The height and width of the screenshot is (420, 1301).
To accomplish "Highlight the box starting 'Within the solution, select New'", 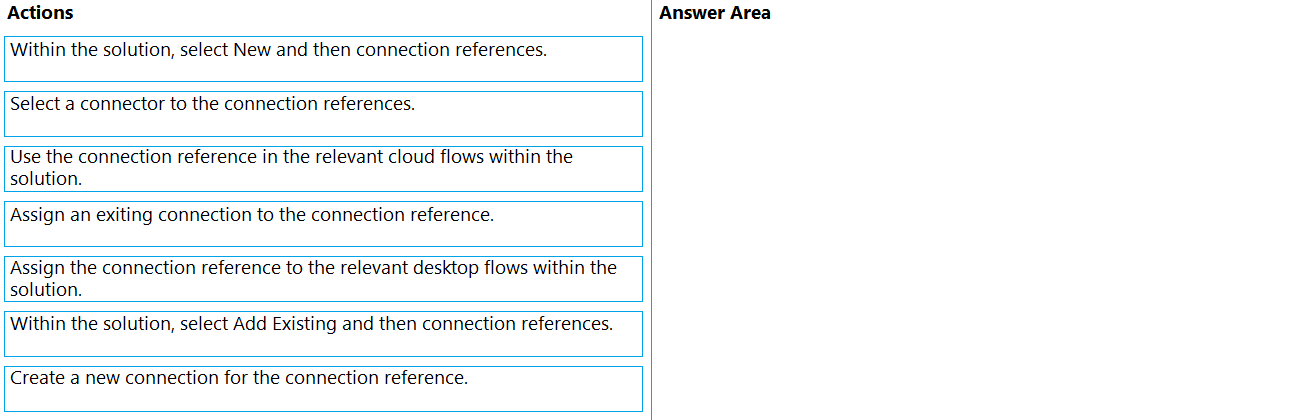I will 323,59.
